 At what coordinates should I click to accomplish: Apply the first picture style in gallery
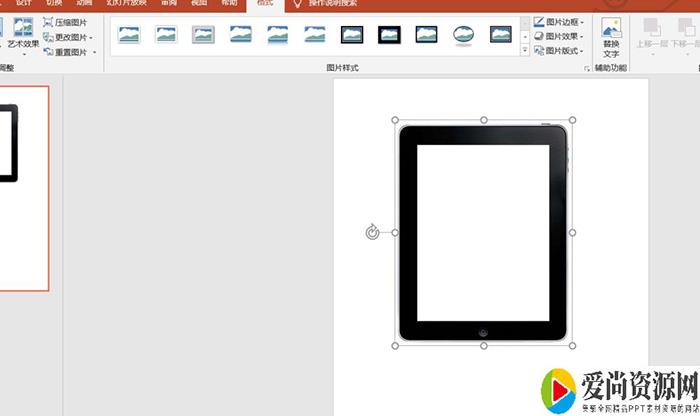[x=129, y=35]
